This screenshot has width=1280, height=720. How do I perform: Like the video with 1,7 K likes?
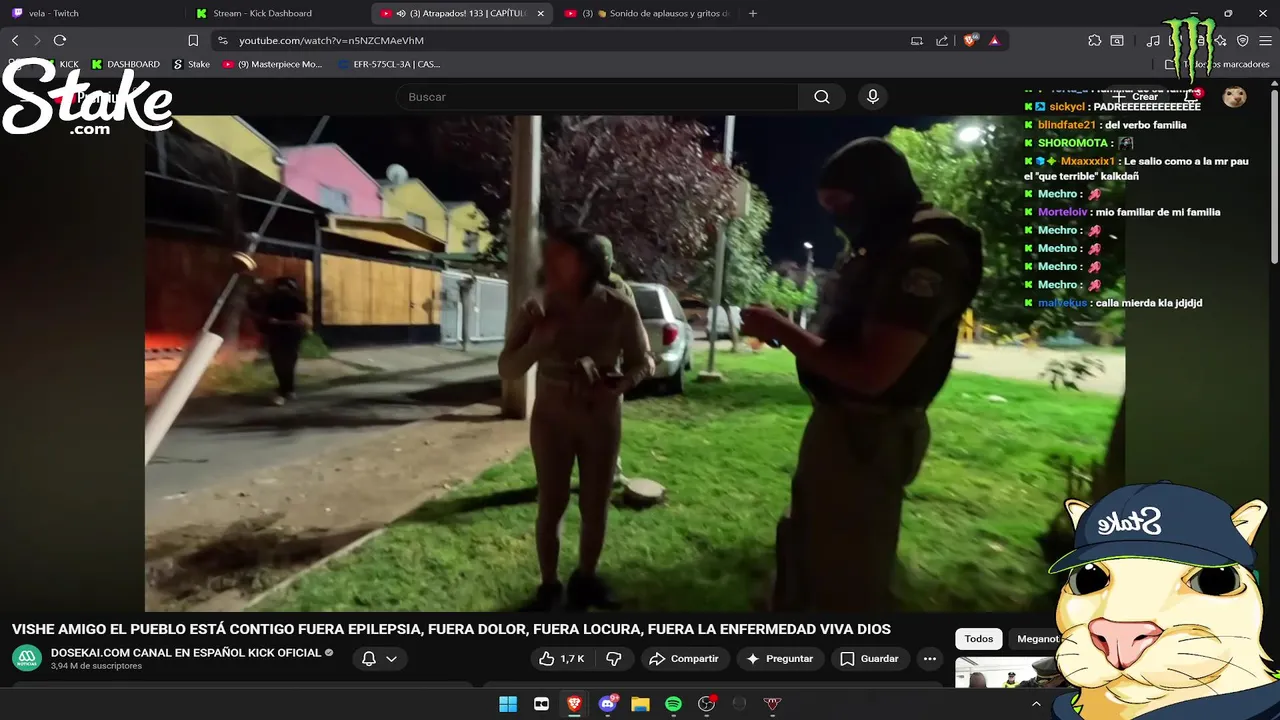click(x=561, y=659)
